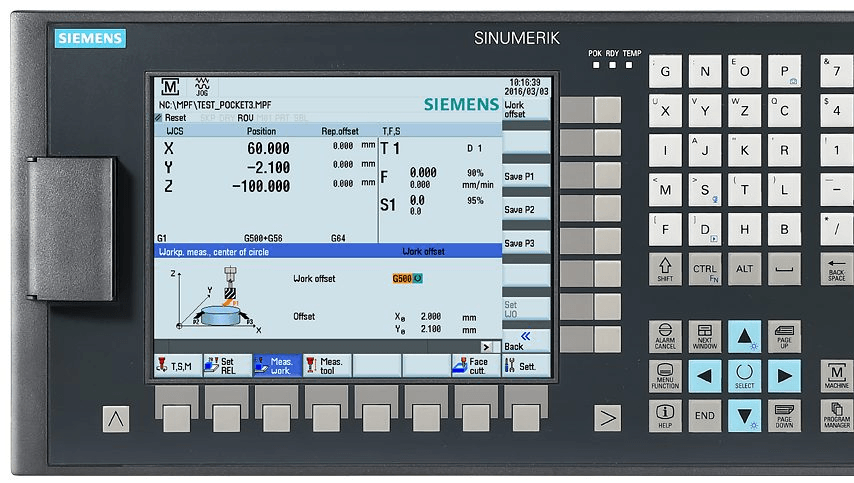The width and height of the screenshot is (854, 483).
Task: Open the Sett. settings softkey
Action: 526,365
